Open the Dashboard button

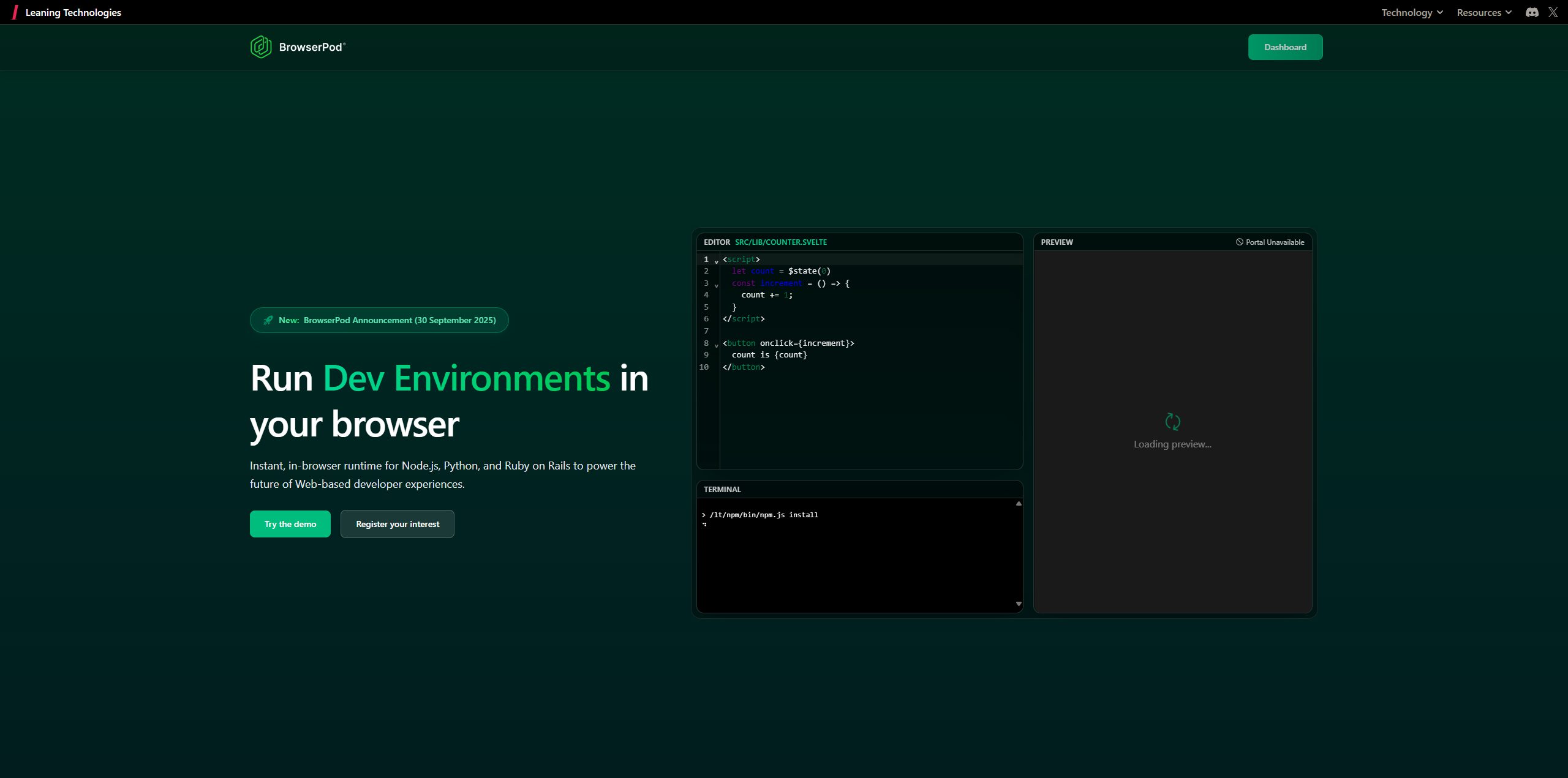coord(1285,47)
